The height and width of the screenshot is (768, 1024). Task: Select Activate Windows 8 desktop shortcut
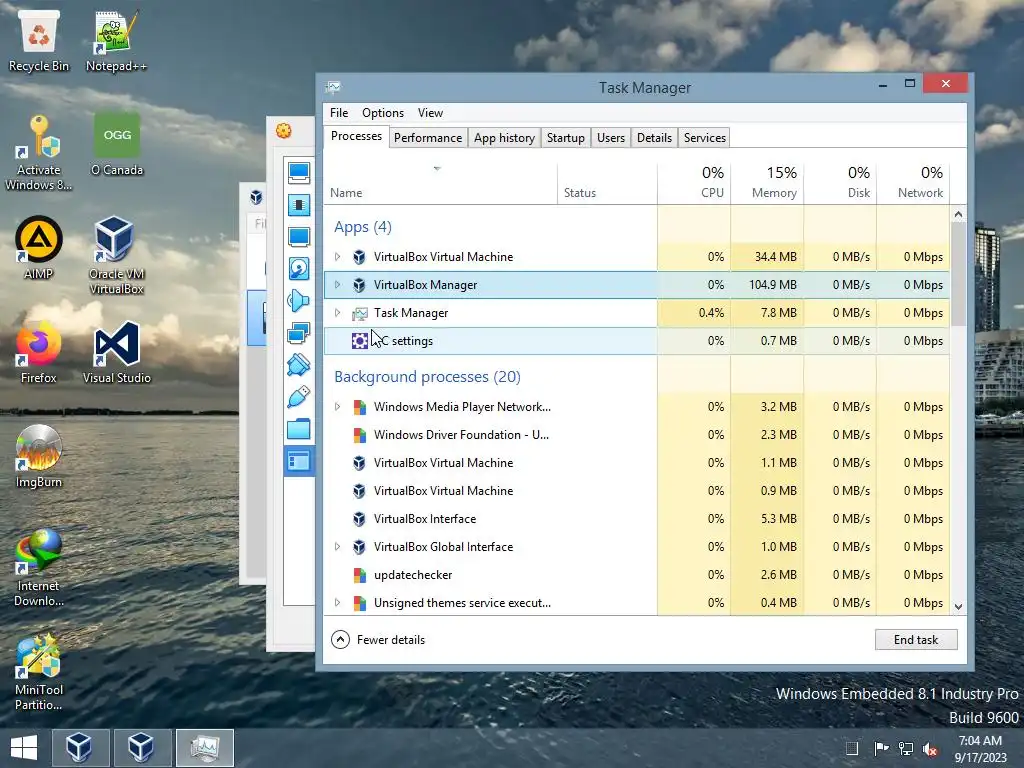pos(39,153)
